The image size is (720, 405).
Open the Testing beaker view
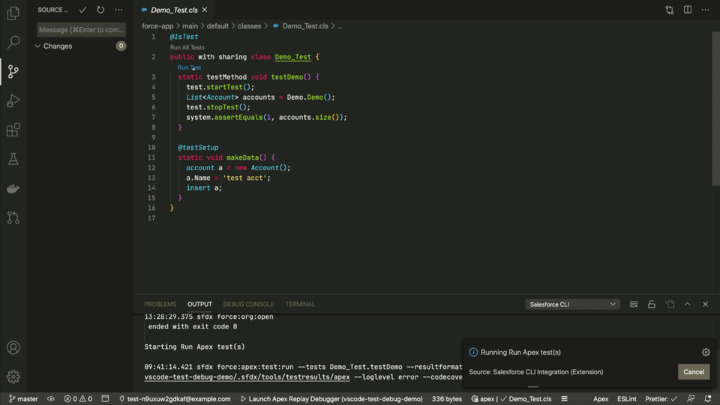13,159
